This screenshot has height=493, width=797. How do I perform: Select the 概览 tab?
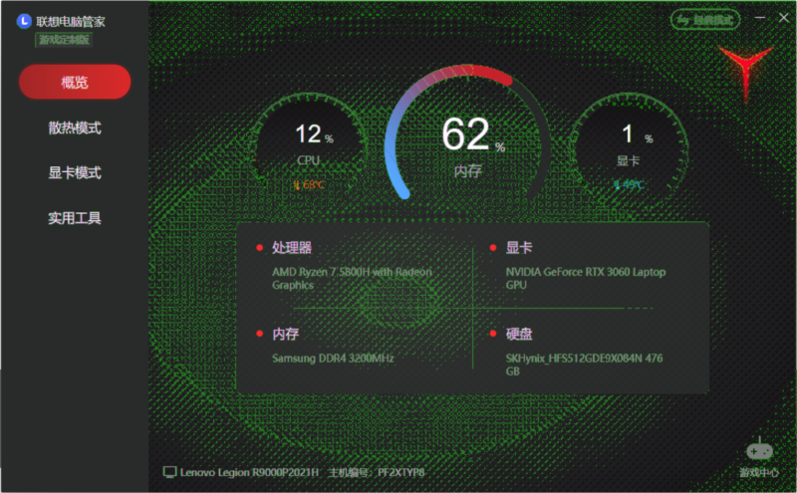pyautogui.click(x=75, y=82)
